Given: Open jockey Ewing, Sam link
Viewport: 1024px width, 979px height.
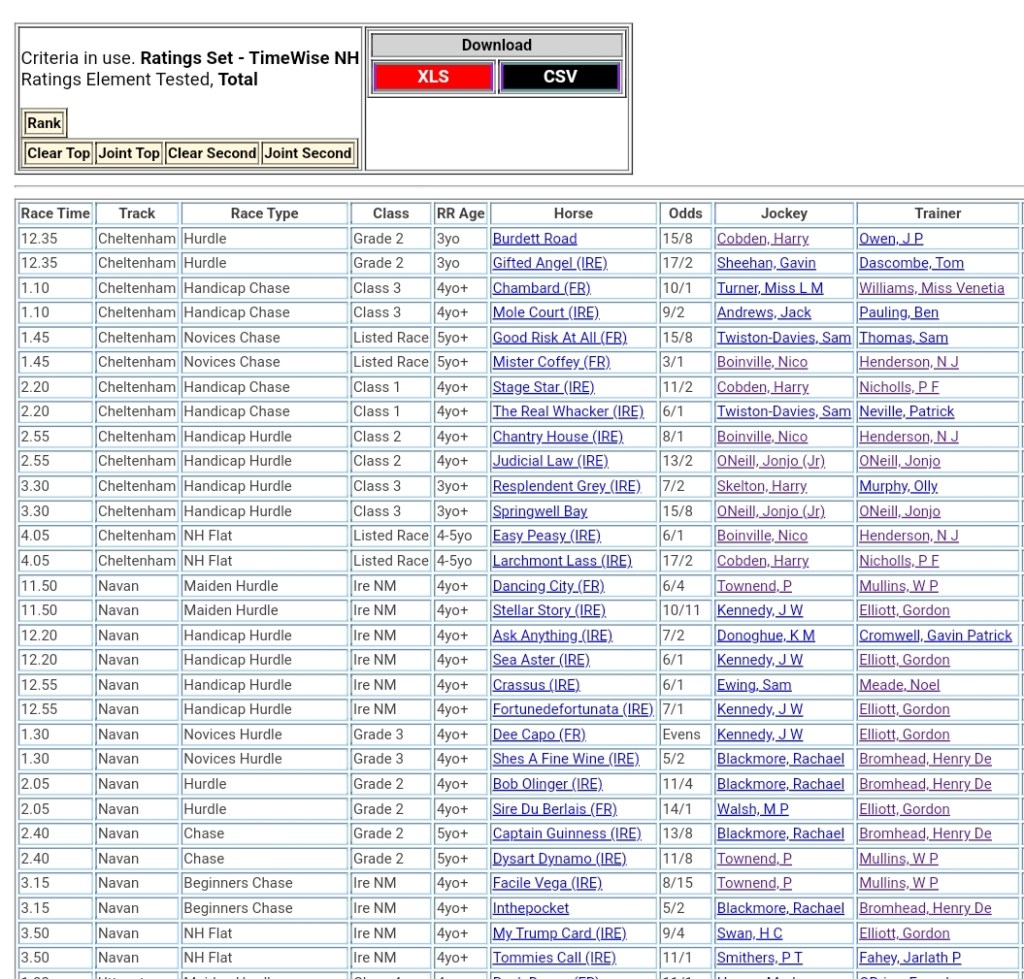Looking at the screenshot, I should pos(753,685).
